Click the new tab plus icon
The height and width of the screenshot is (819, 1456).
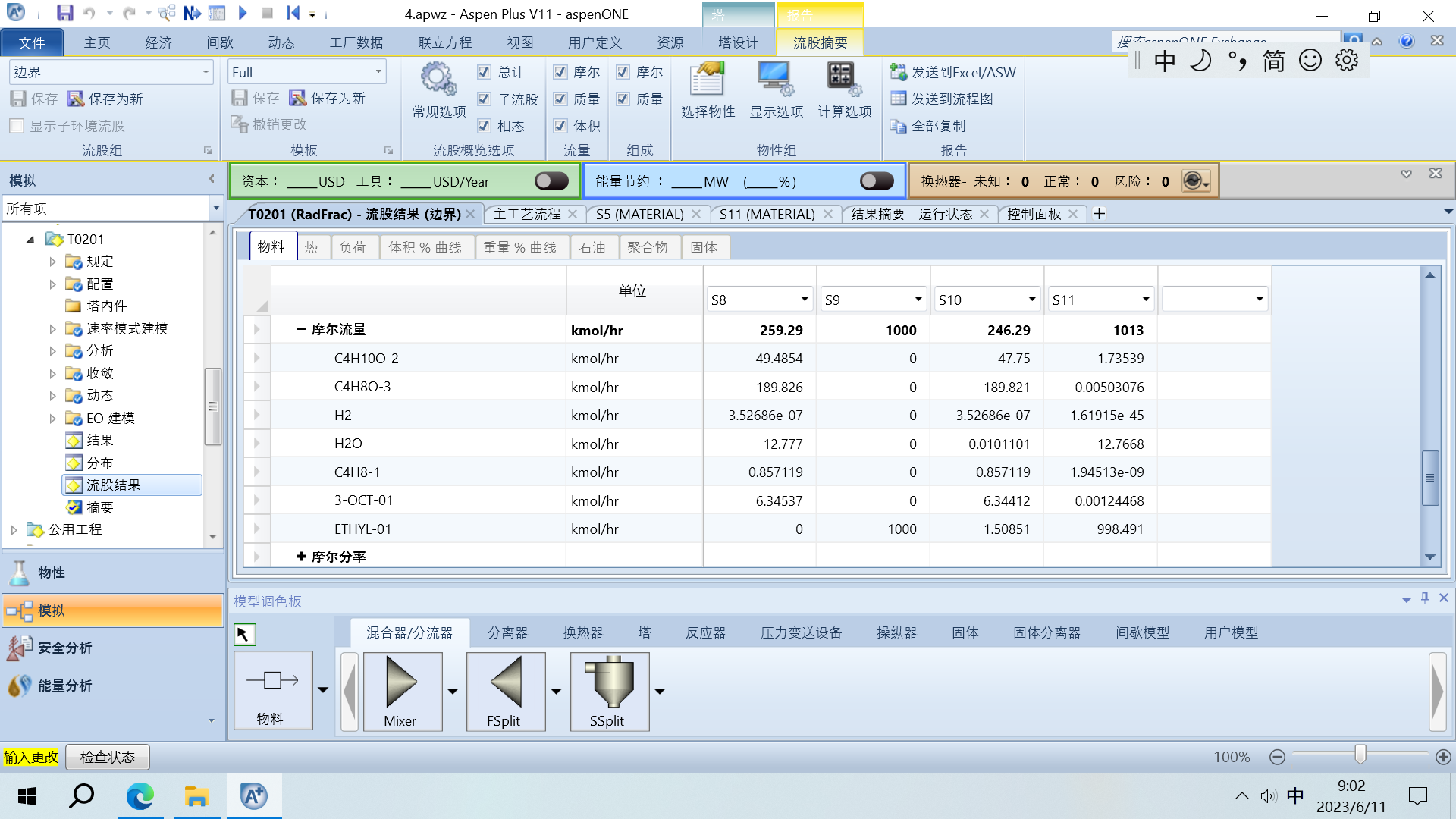click(1099, 214)
